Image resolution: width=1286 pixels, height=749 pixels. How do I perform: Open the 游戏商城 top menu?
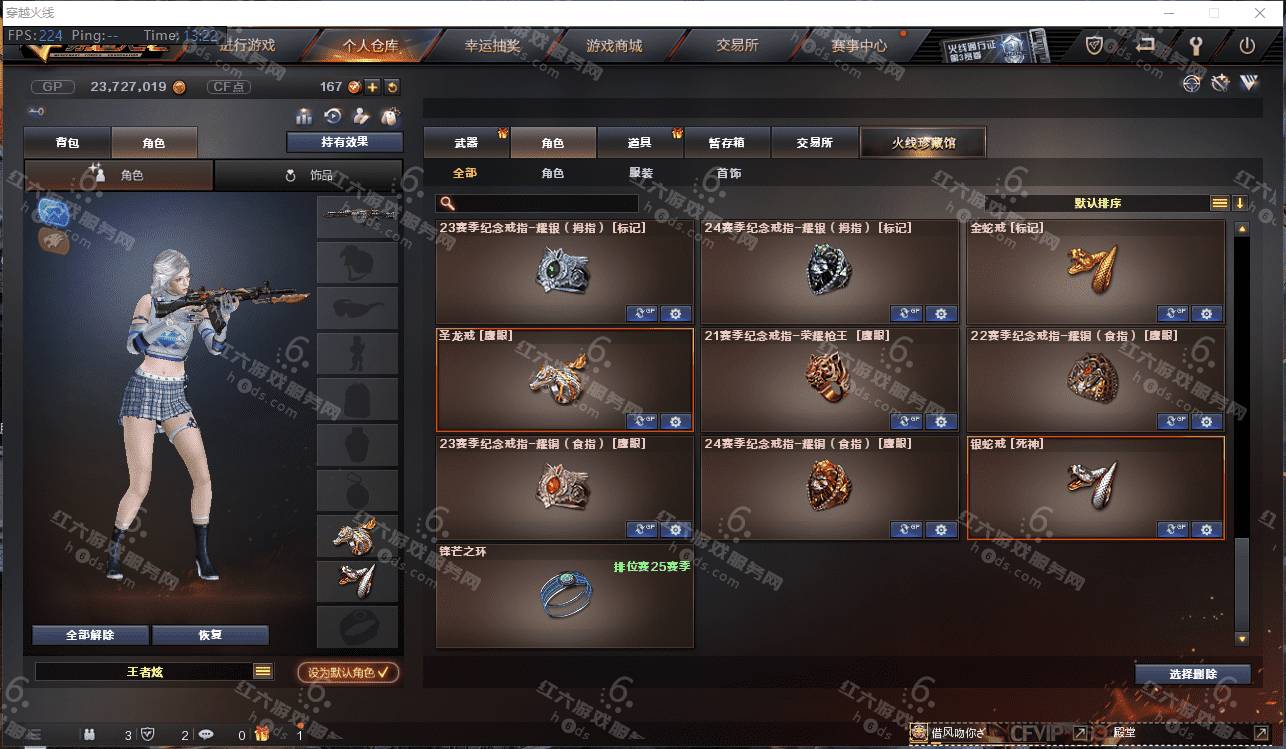(x=614, y=45)
